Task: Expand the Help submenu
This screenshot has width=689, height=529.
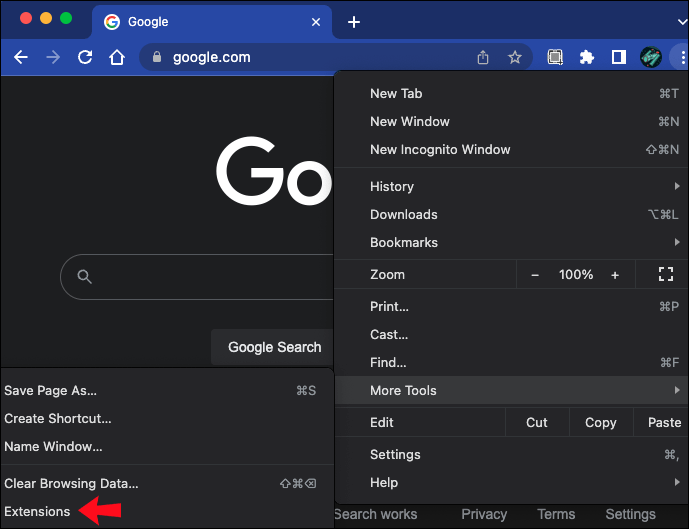Action: coord(511,483)
